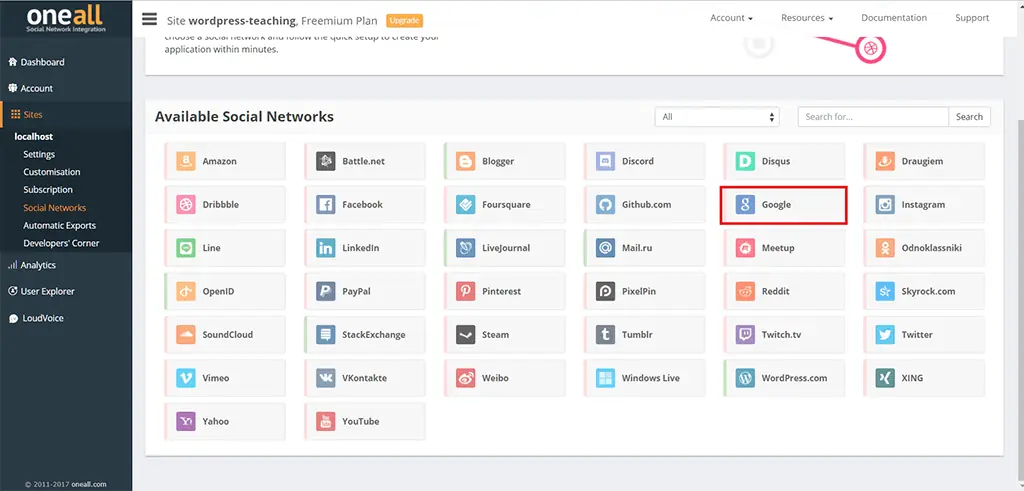1024x491 pixels.
Task: Click the Pinterest network icon
Action: coord(466,291)
